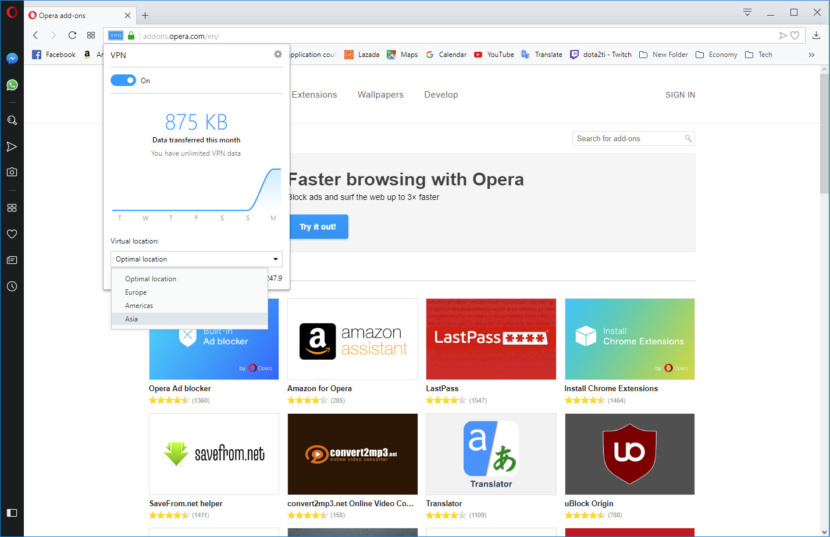Choose Asia from location list
The image size is (830, 537).
point(190,319)
